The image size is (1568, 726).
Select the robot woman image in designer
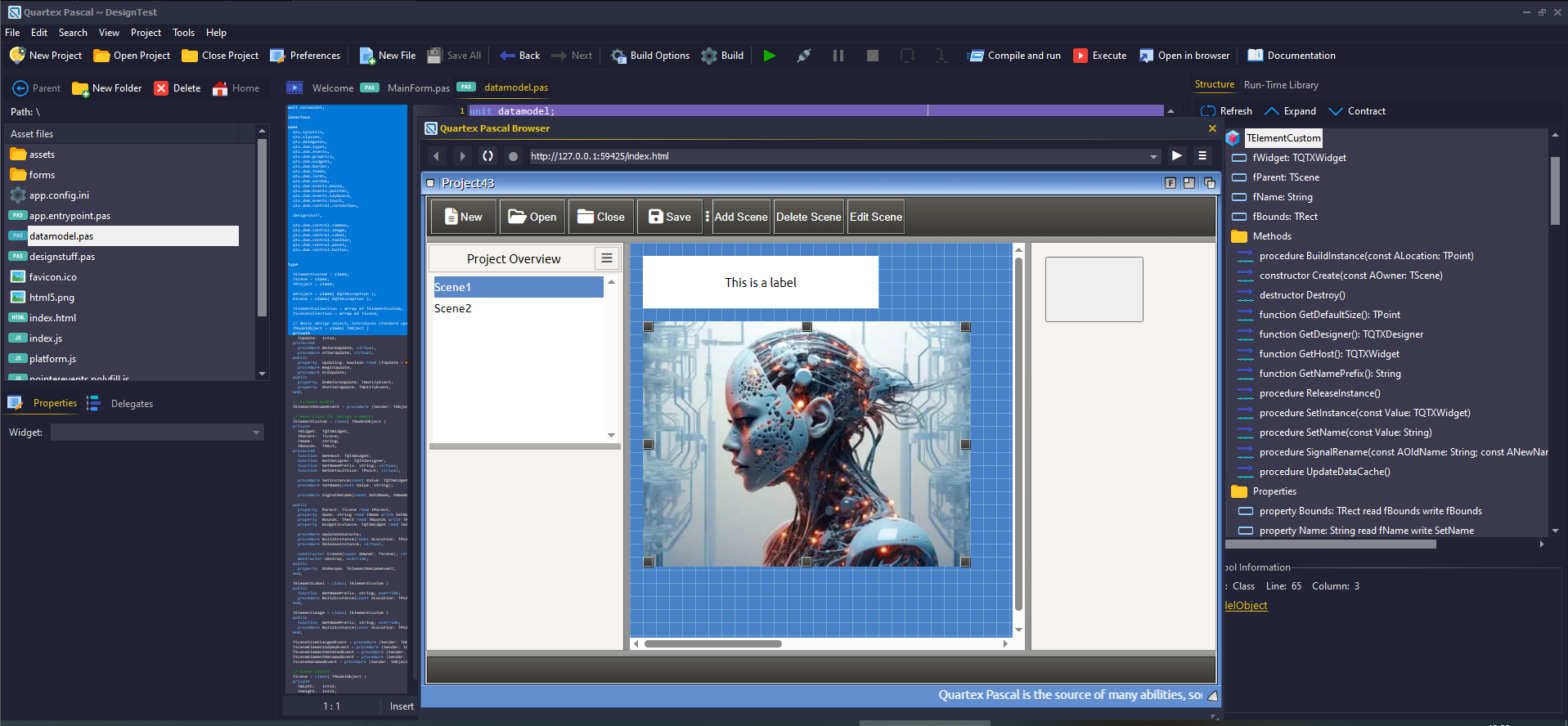[806, 444]
